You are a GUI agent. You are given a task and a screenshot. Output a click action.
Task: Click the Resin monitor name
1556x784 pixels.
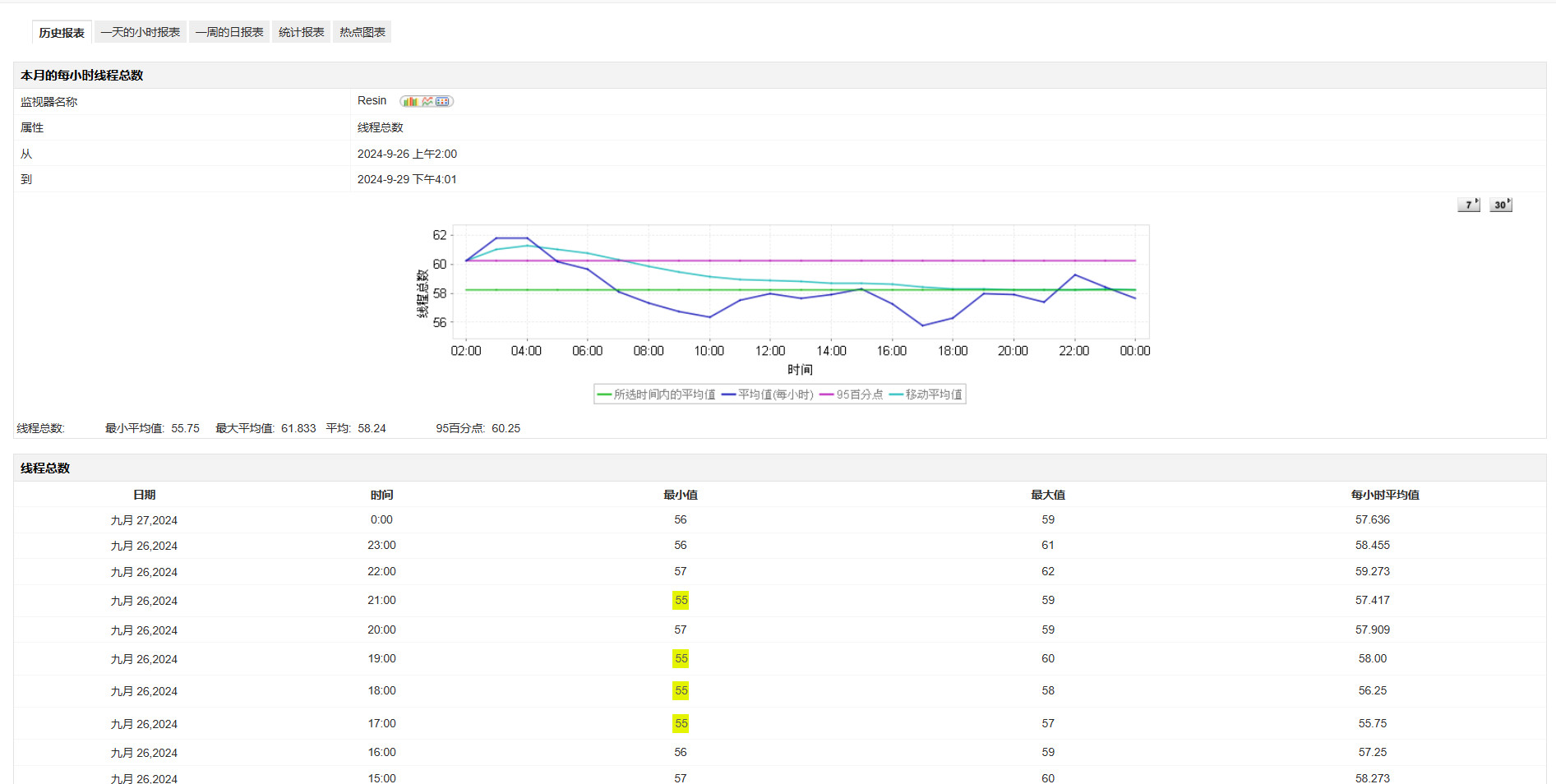click(372, 101)
